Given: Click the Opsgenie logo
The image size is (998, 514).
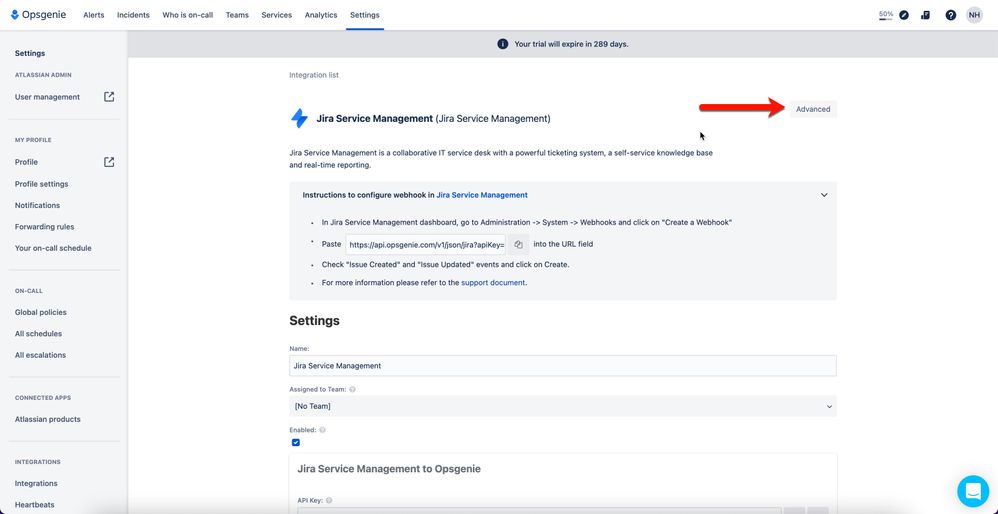Looking at the screenshot, I should click(39, 15).
